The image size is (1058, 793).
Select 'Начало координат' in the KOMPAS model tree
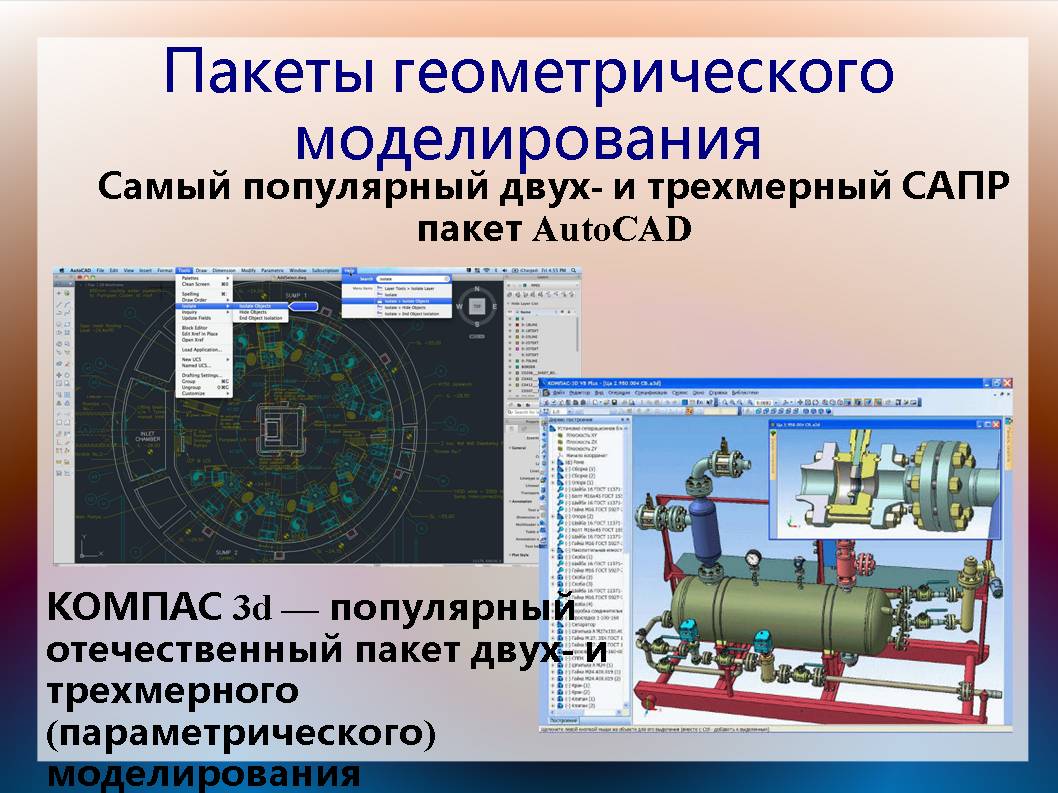point(586,456)
